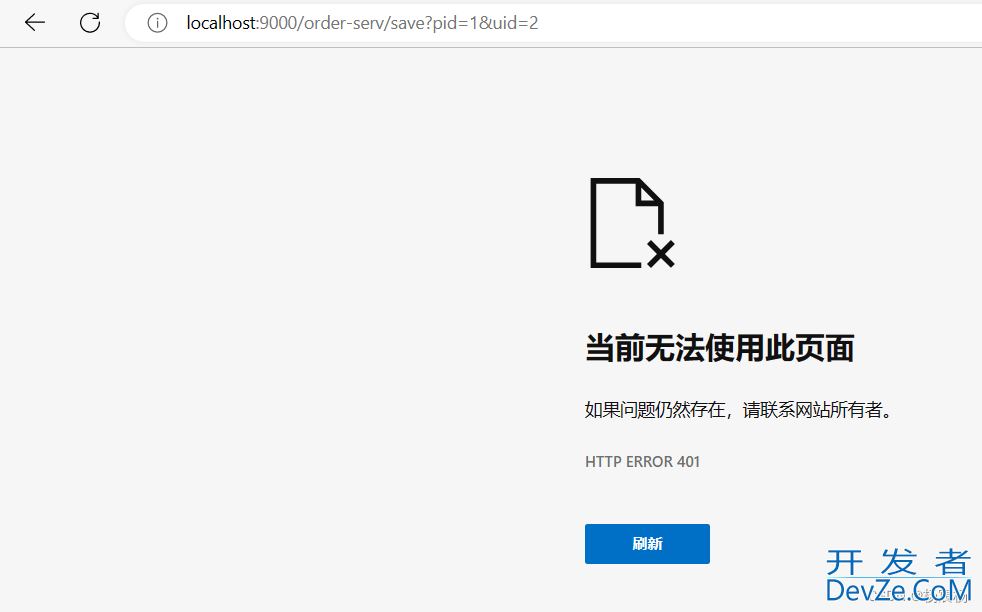Focus the address bar showing localhost:9000/order-serv/save

(x=554, y=23)
